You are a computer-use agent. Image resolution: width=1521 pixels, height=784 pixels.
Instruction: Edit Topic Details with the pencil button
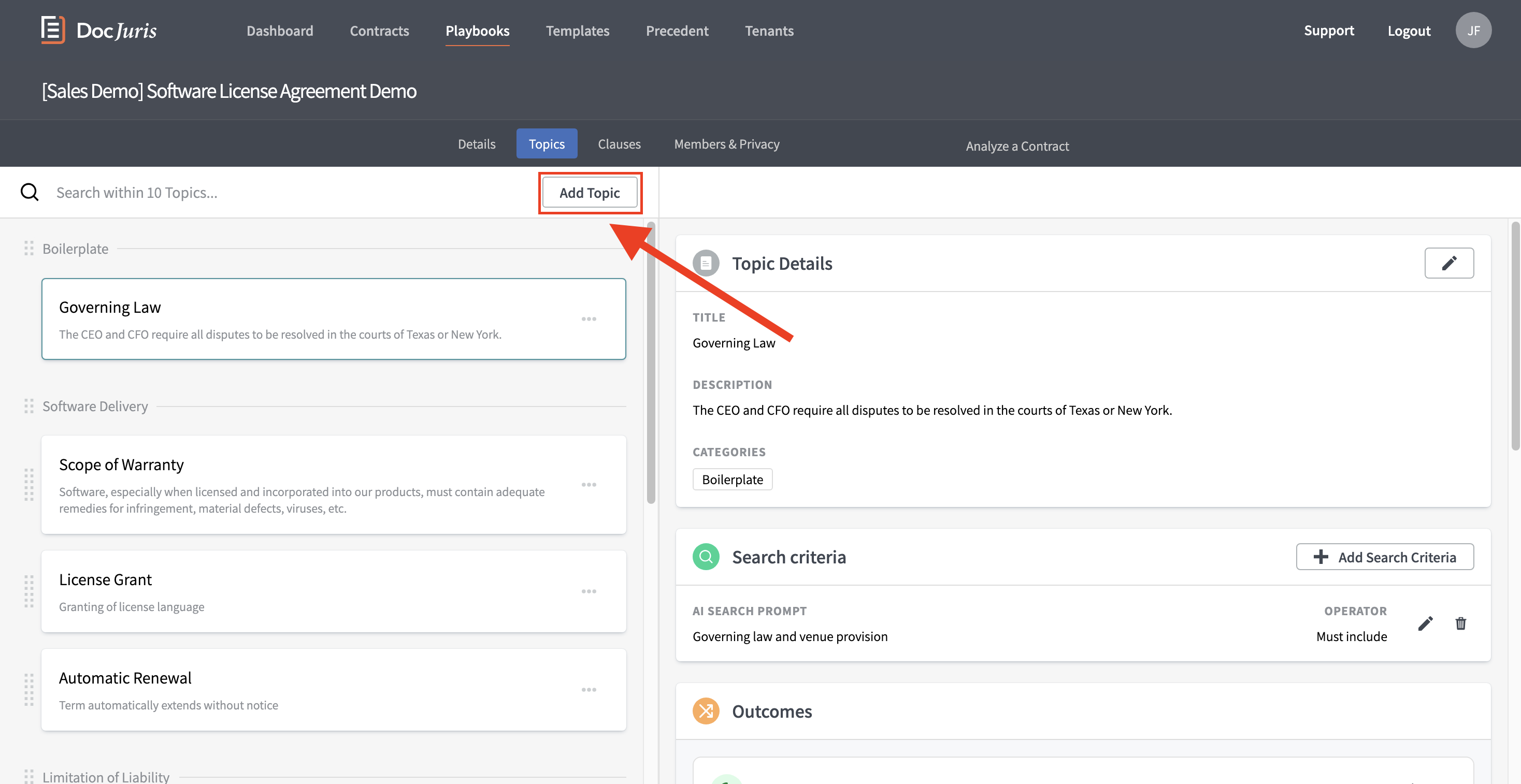[x=1449, y=263]
